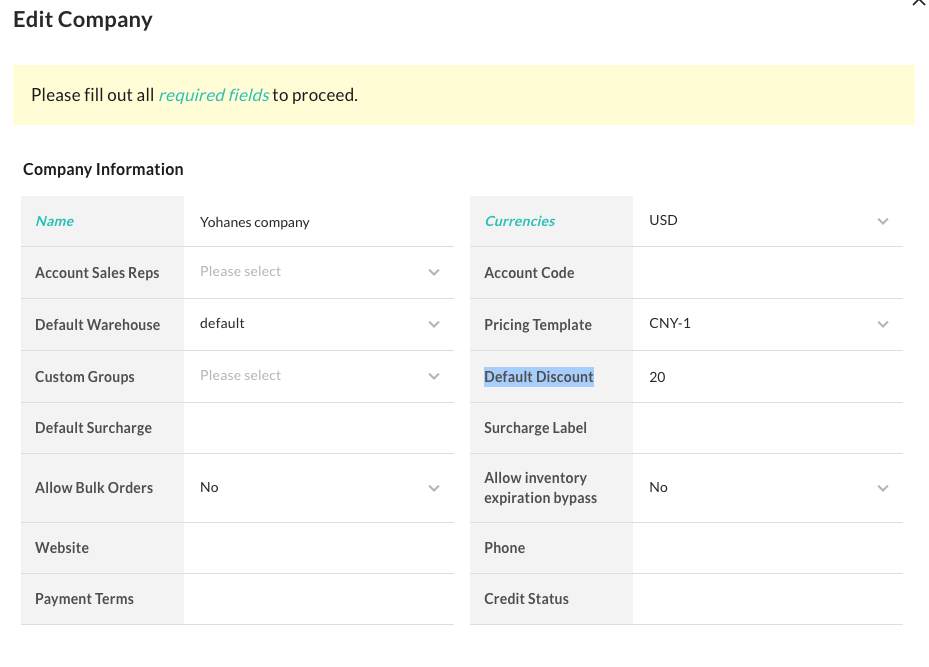Click the Account Code input field
The width and height of the screenshot is (929, 667).
pos(767,272)
